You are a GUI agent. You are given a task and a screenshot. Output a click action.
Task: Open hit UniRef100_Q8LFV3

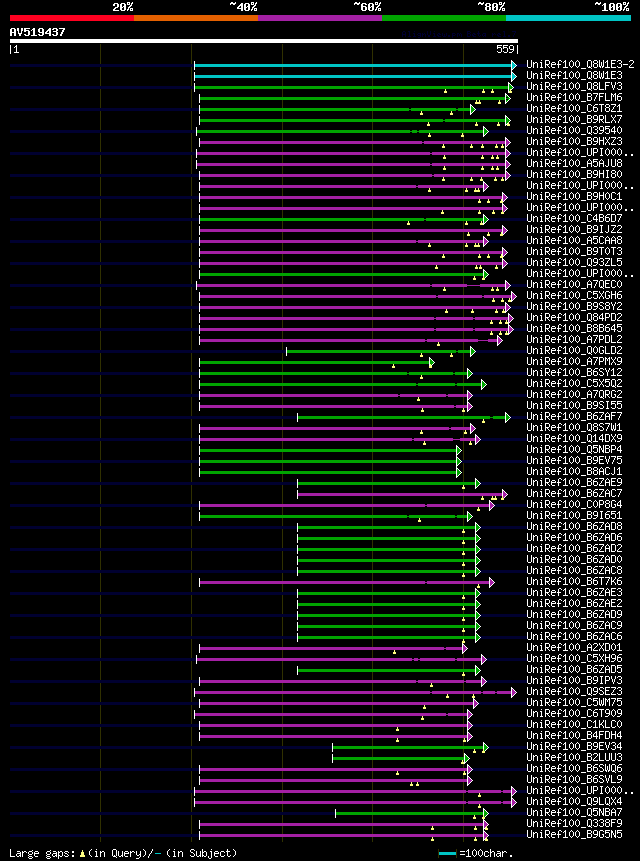(575, 87)
